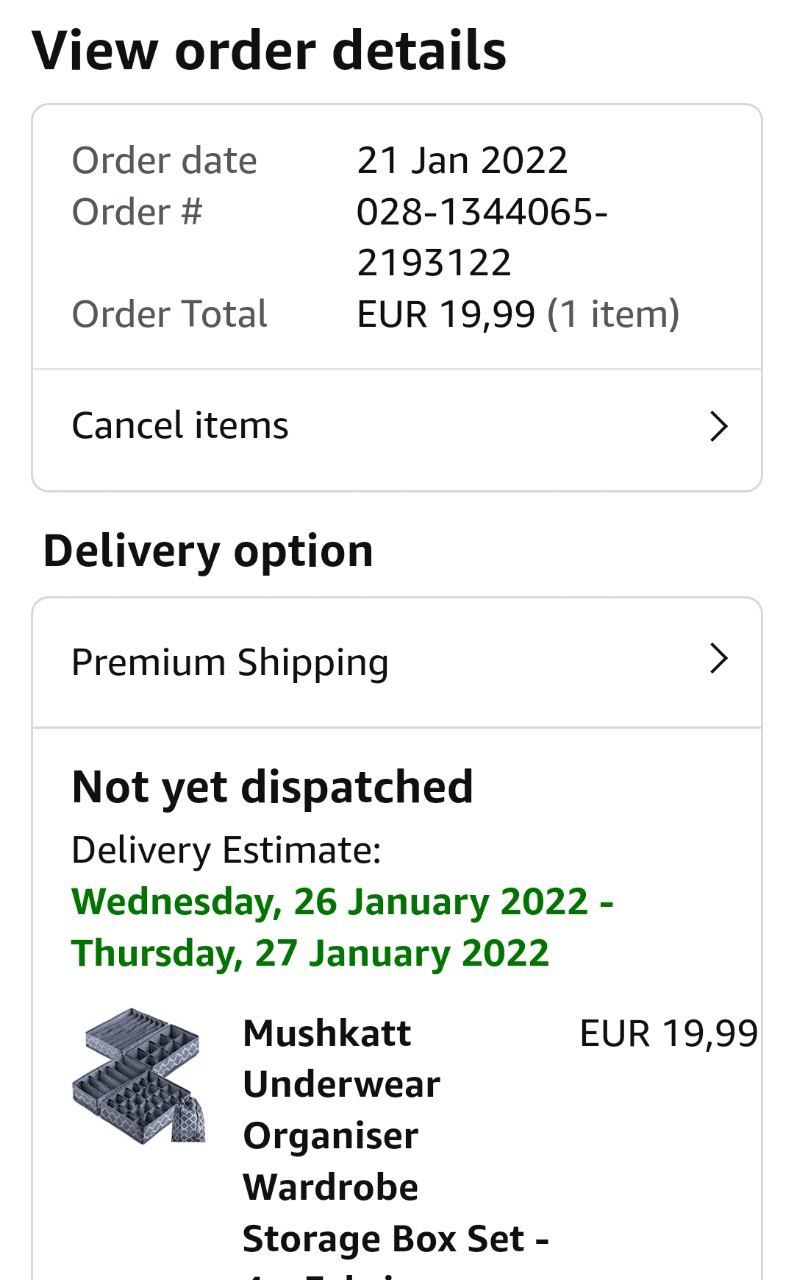Expand the Cancel items chevron arrow
Screen dimensions: 794x1280
click(x=718, y=427)
